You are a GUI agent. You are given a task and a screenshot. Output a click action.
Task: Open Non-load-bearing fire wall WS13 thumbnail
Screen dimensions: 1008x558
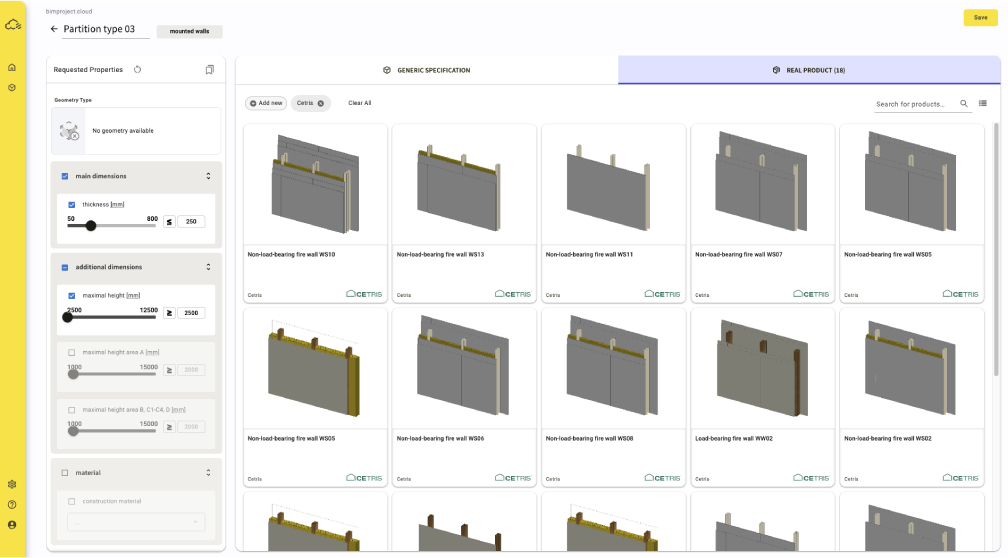[464, 184]
